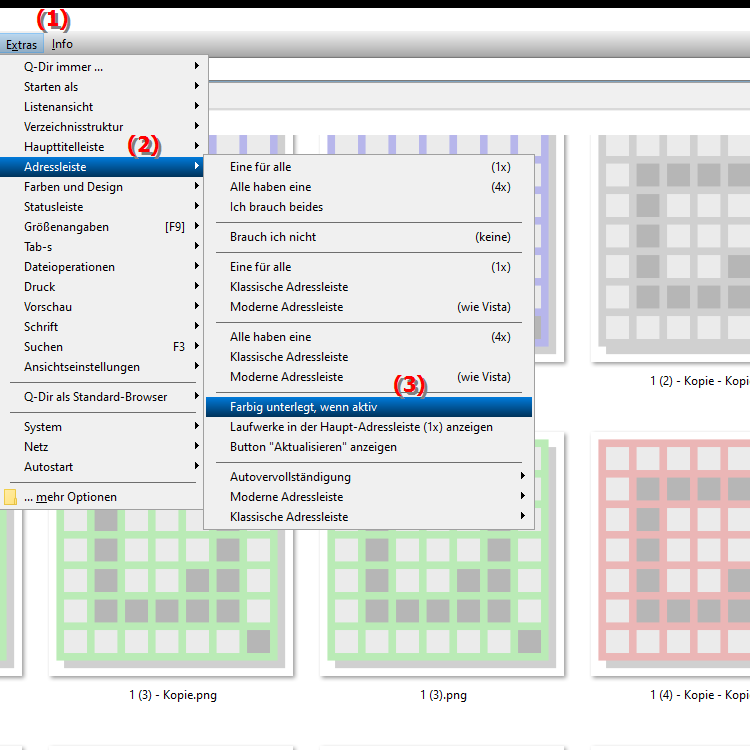The height and width of the screenshot is (750, 750).
Task: Toggle 'Button "Aktualisieren" anzeigen'
Action: [369, 447]
